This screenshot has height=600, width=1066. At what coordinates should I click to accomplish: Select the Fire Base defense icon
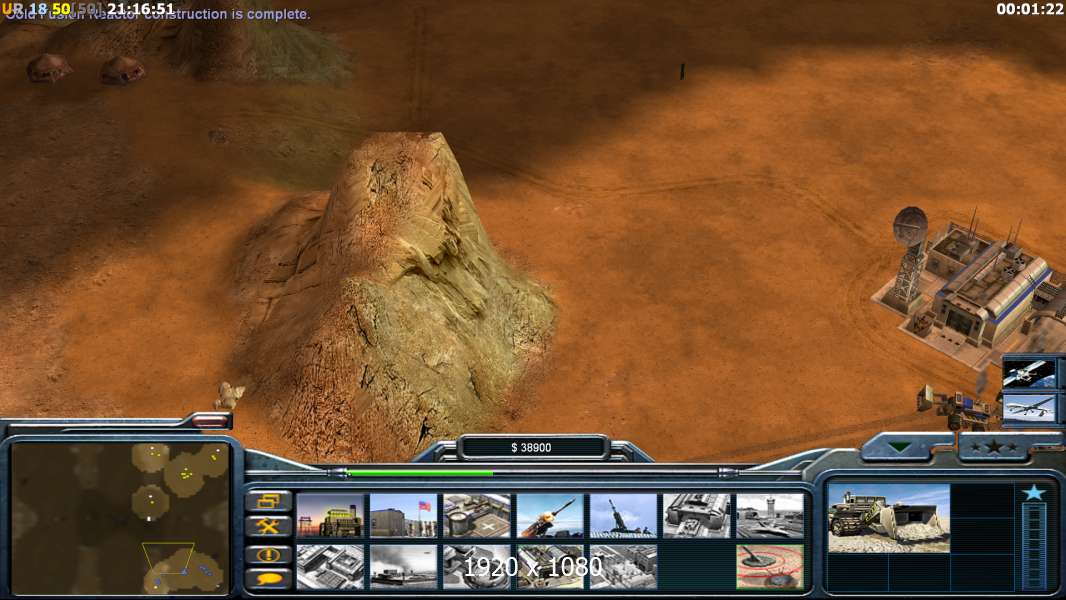coord(623,515)
